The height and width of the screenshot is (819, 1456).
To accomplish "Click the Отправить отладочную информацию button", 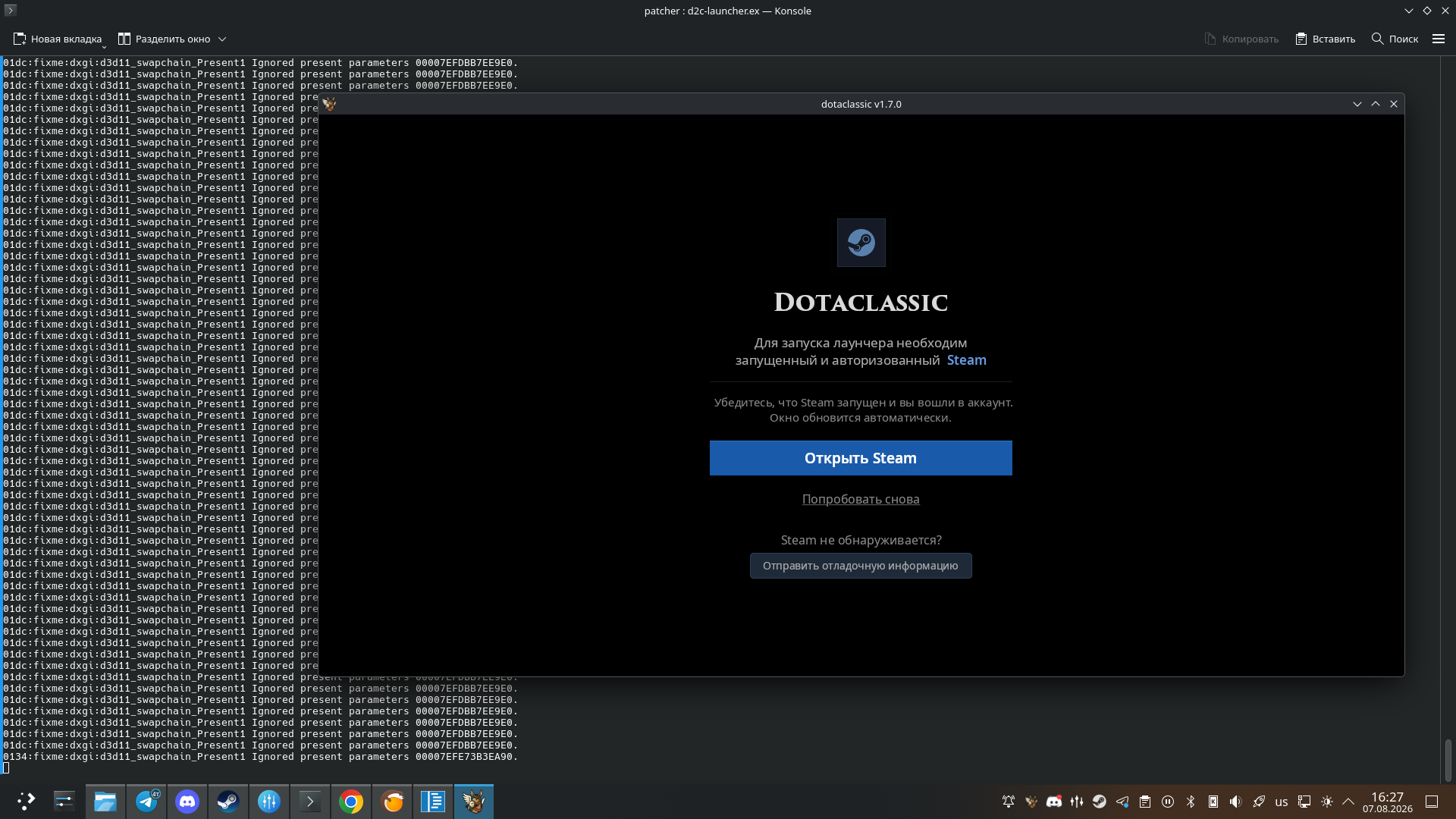I will (x=861, y=566).
